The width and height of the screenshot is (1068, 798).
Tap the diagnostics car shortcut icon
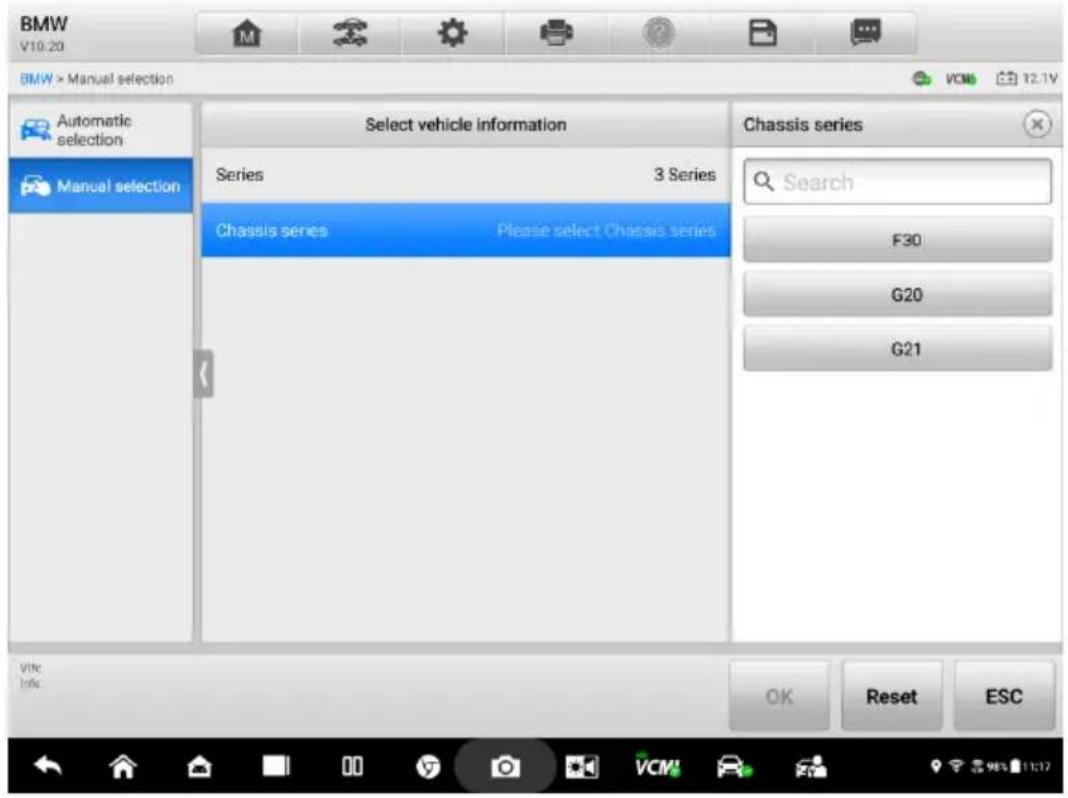click(x=734, y=767)
